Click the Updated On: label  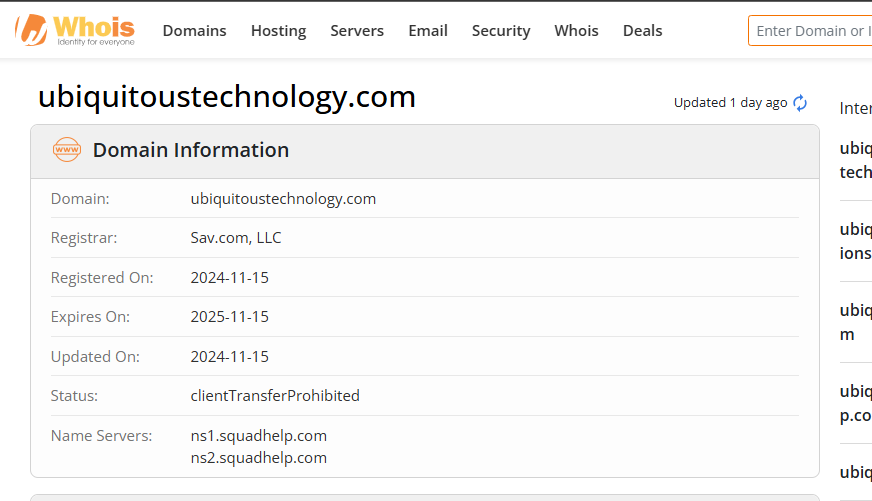(x=95, y=357)
